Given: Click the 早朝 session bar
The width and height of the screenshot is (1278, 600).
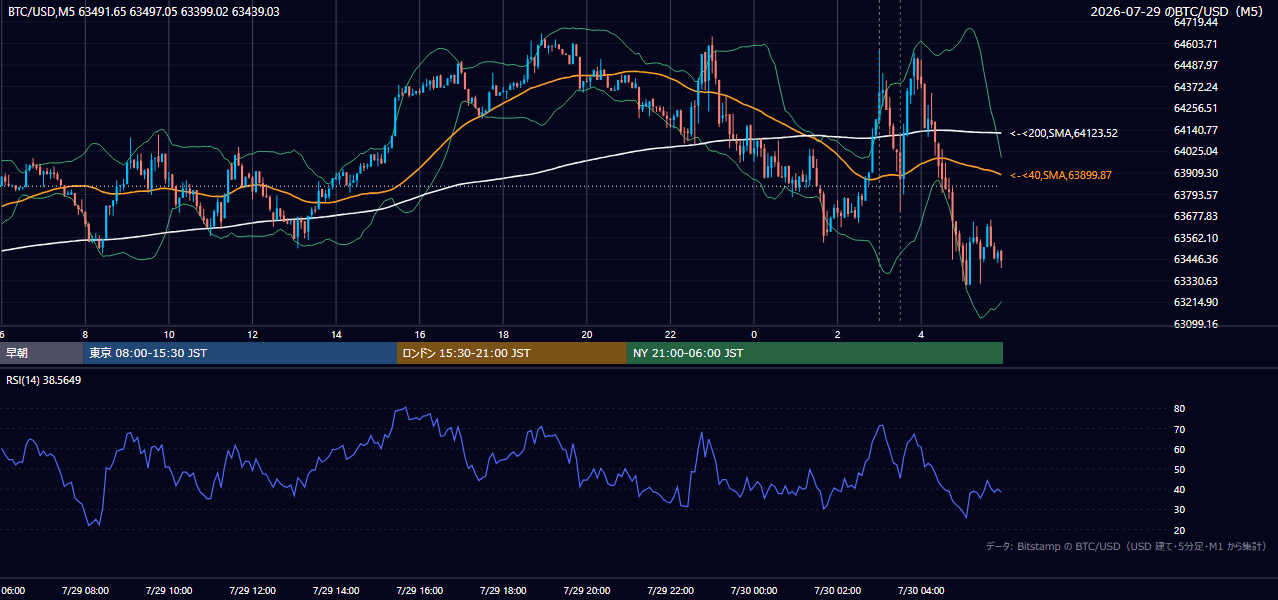Looking at the screenshot, I should pyautogui.click(x=41, y=353).
